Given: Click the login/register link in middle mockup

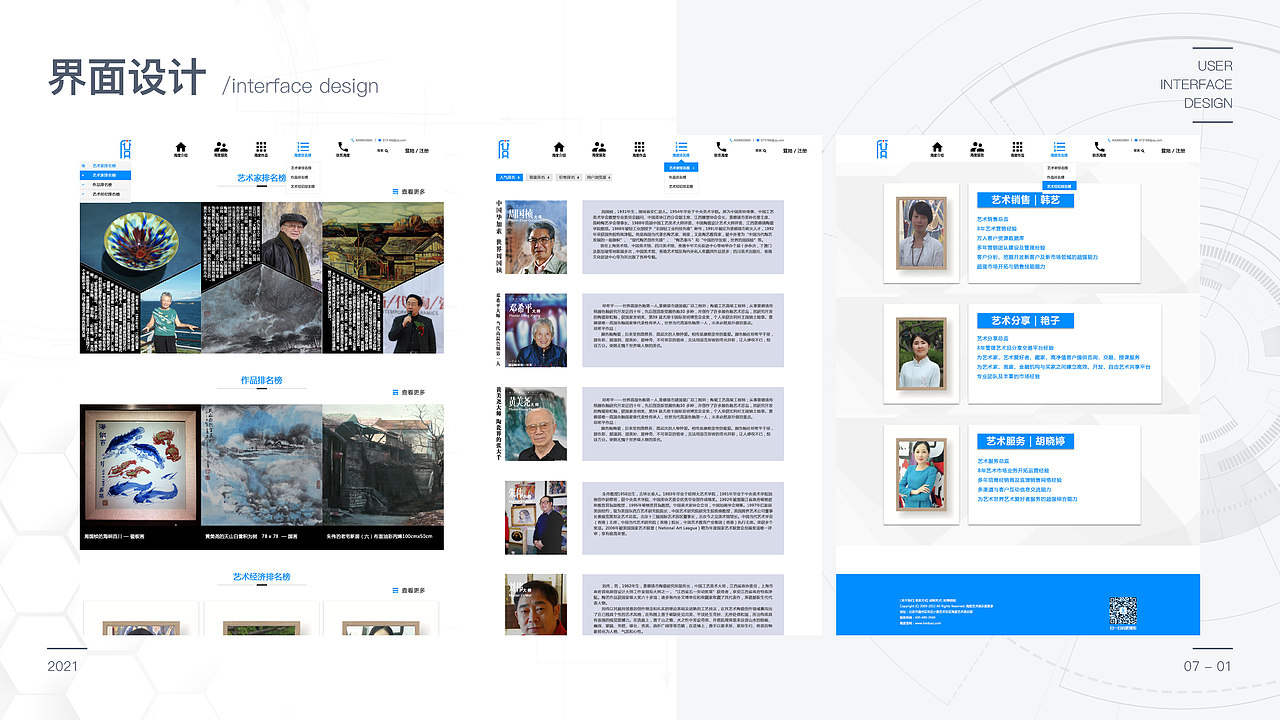Looking at the screenshot, I should coord(795,151).
